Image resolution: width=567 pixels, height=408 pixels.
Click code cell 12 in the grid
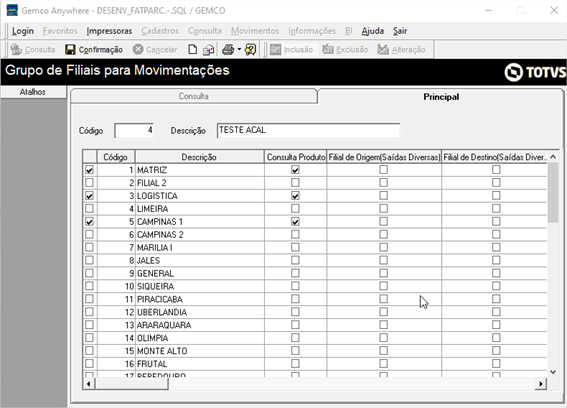pyautogui.click(x=116, y=312)
